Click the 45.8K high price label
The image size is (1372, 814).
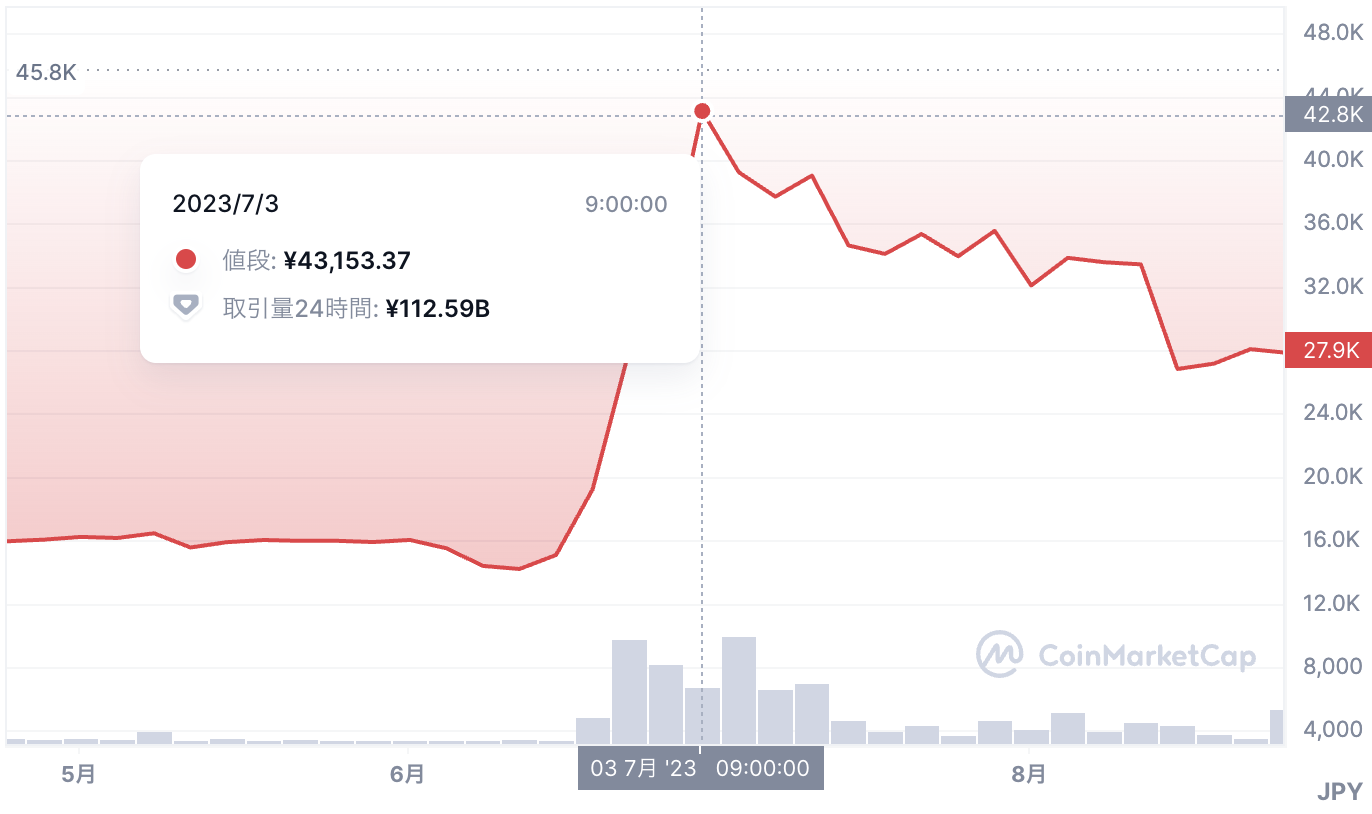pyautogui.click(x=47, y=72)
